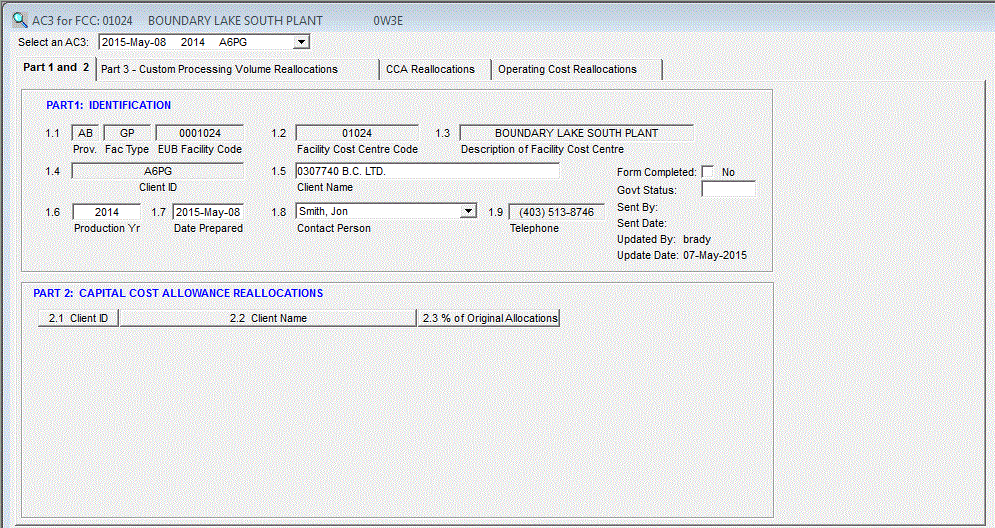995x528 pixels.
Task: Click the EUB Facility Code field
Action: pos(200,133)
